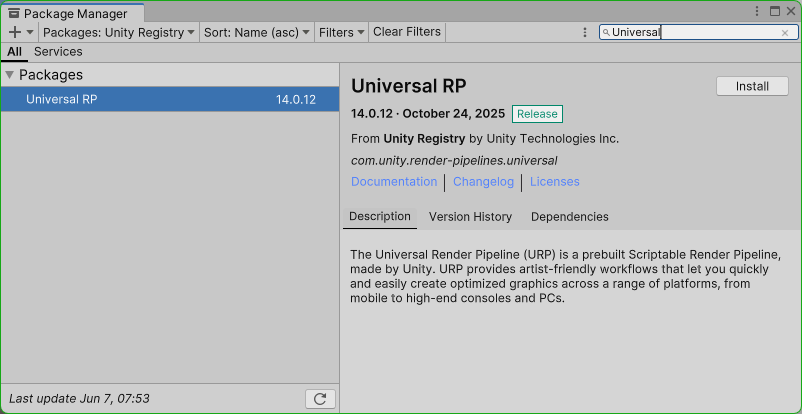Click the Universal RP heading in details
This screenshot has width=802, height=414.
point(409,86)
